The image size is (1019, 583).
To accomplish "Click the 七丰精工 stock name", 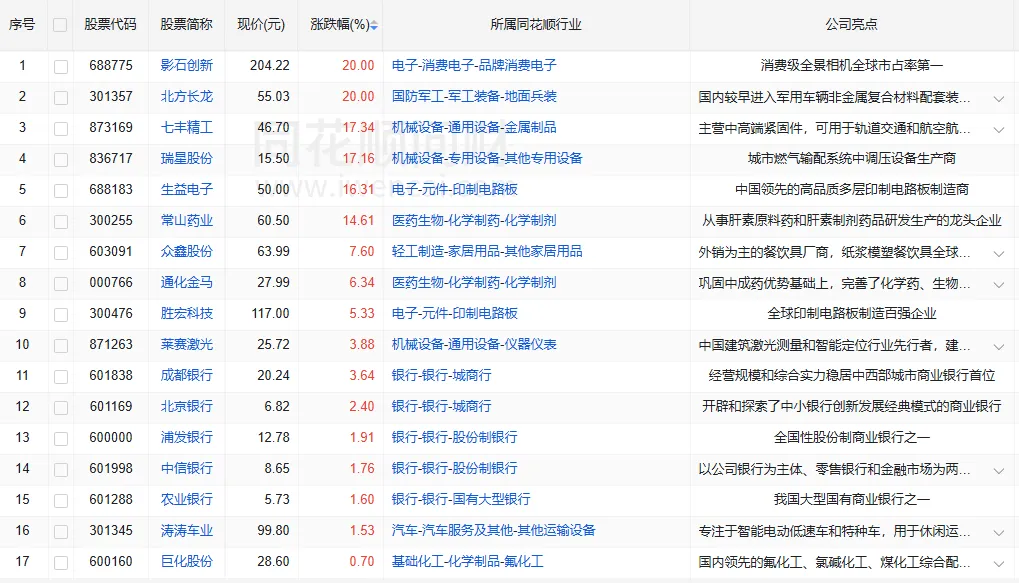I will [x=187, y=127].
